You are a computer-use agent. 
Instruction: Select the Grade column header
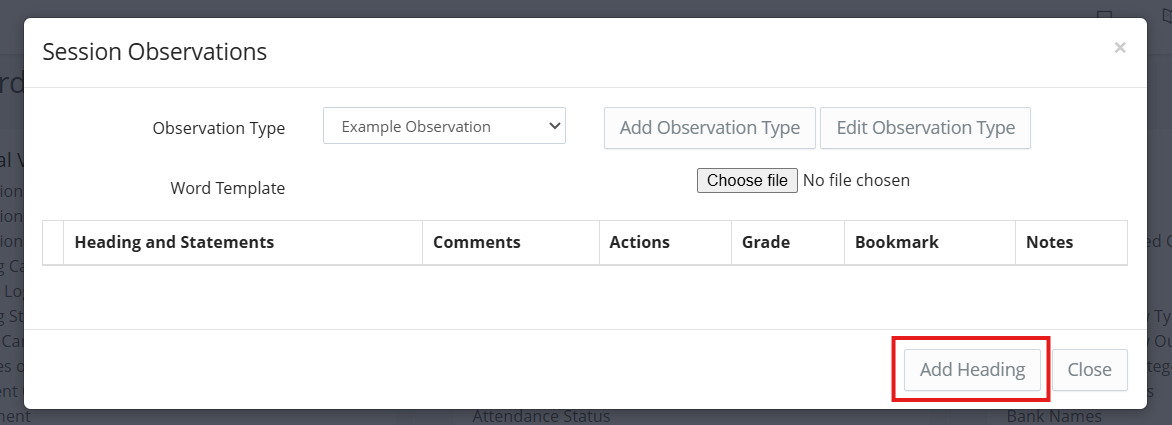(766, 242)
